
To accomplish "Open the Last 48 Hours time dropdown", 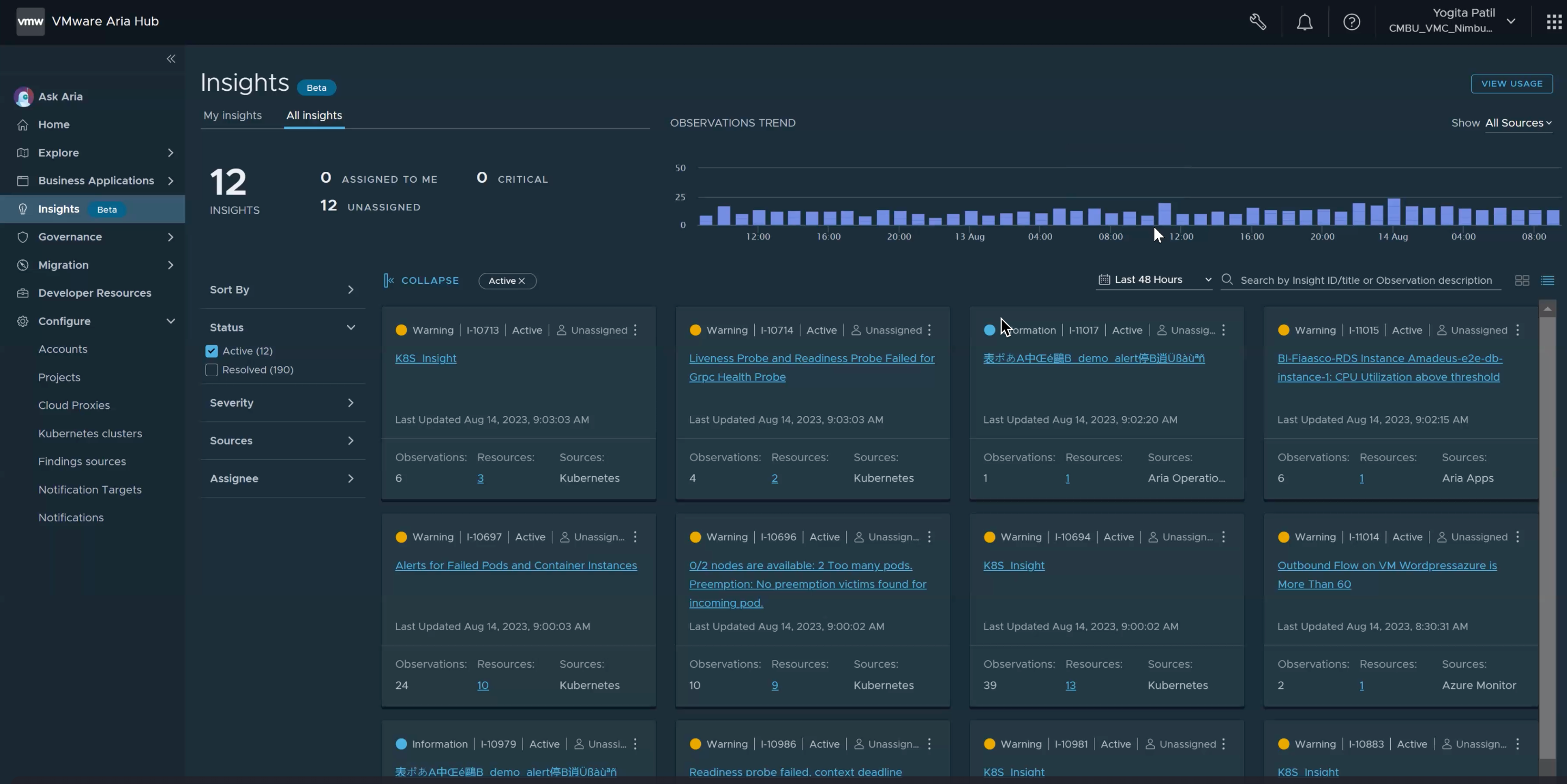I will (x=1154, y=280).
